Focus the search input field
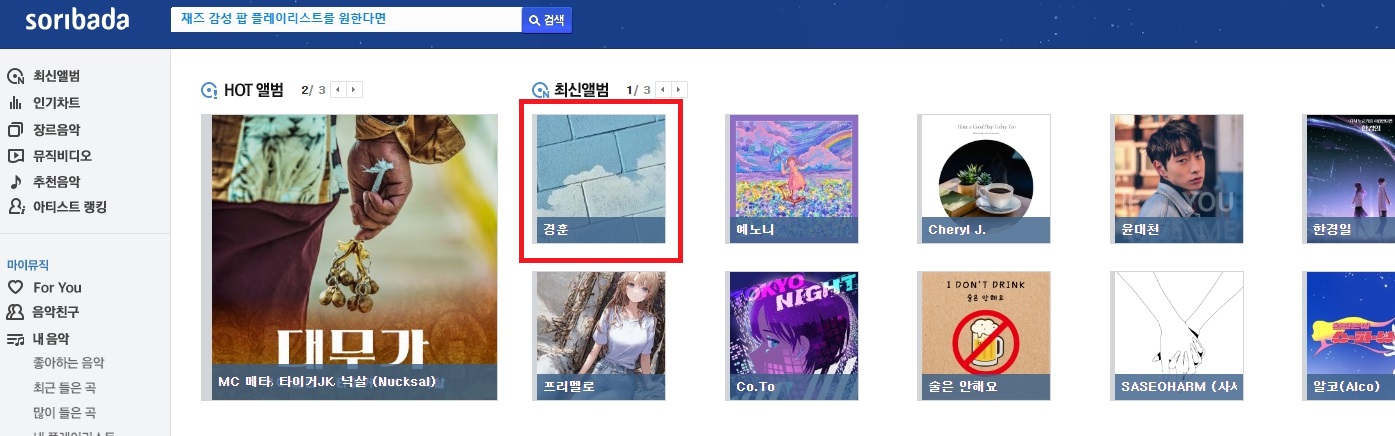 coord(346,20)
